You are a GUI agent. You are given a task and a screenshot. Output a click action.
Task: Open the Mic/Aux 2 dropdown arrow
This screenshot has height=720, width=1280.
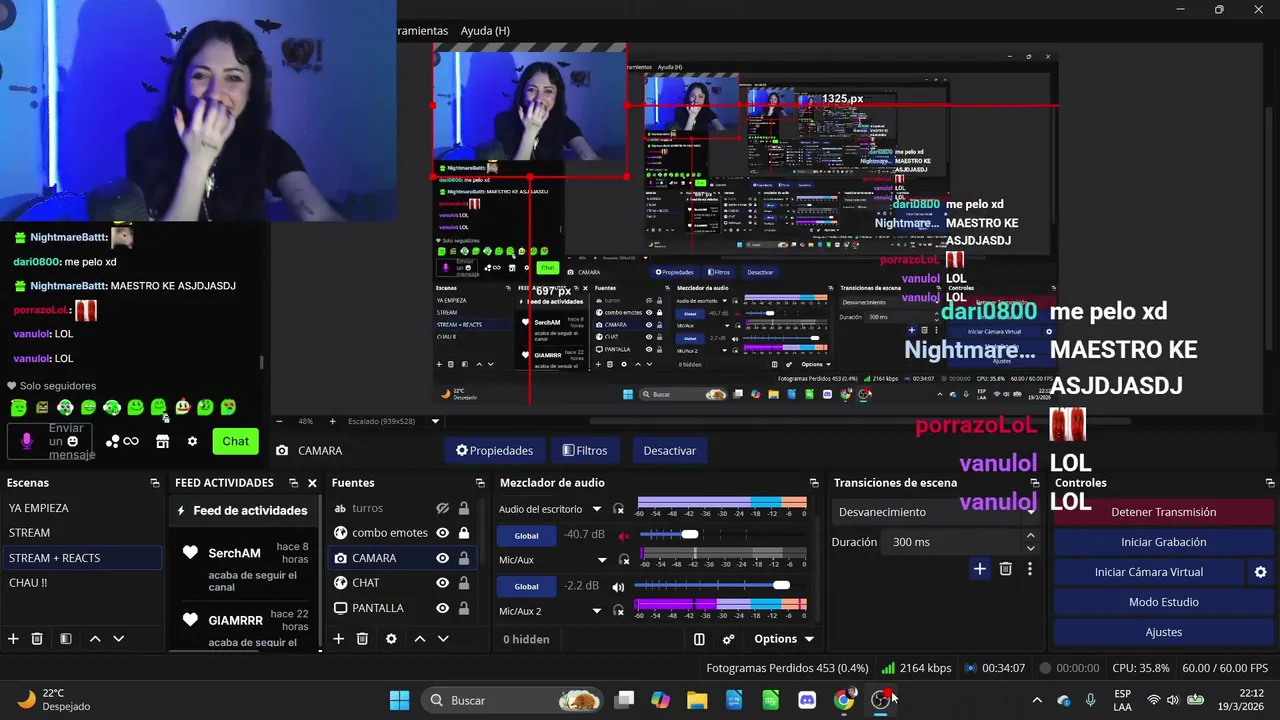[x=597, y=611]
